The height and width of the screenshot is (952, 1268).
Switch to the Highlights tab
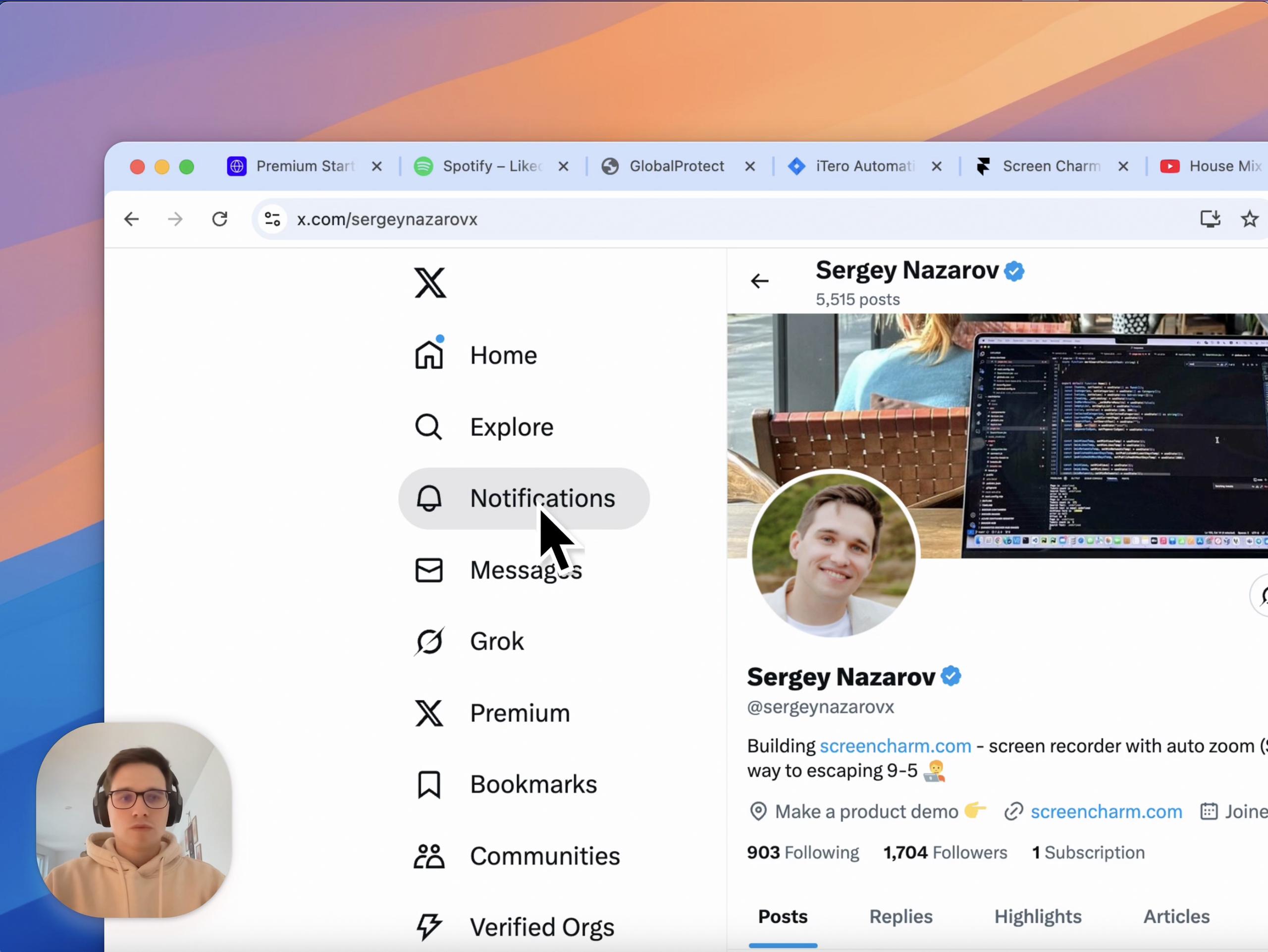click(x=1038, y=916)
